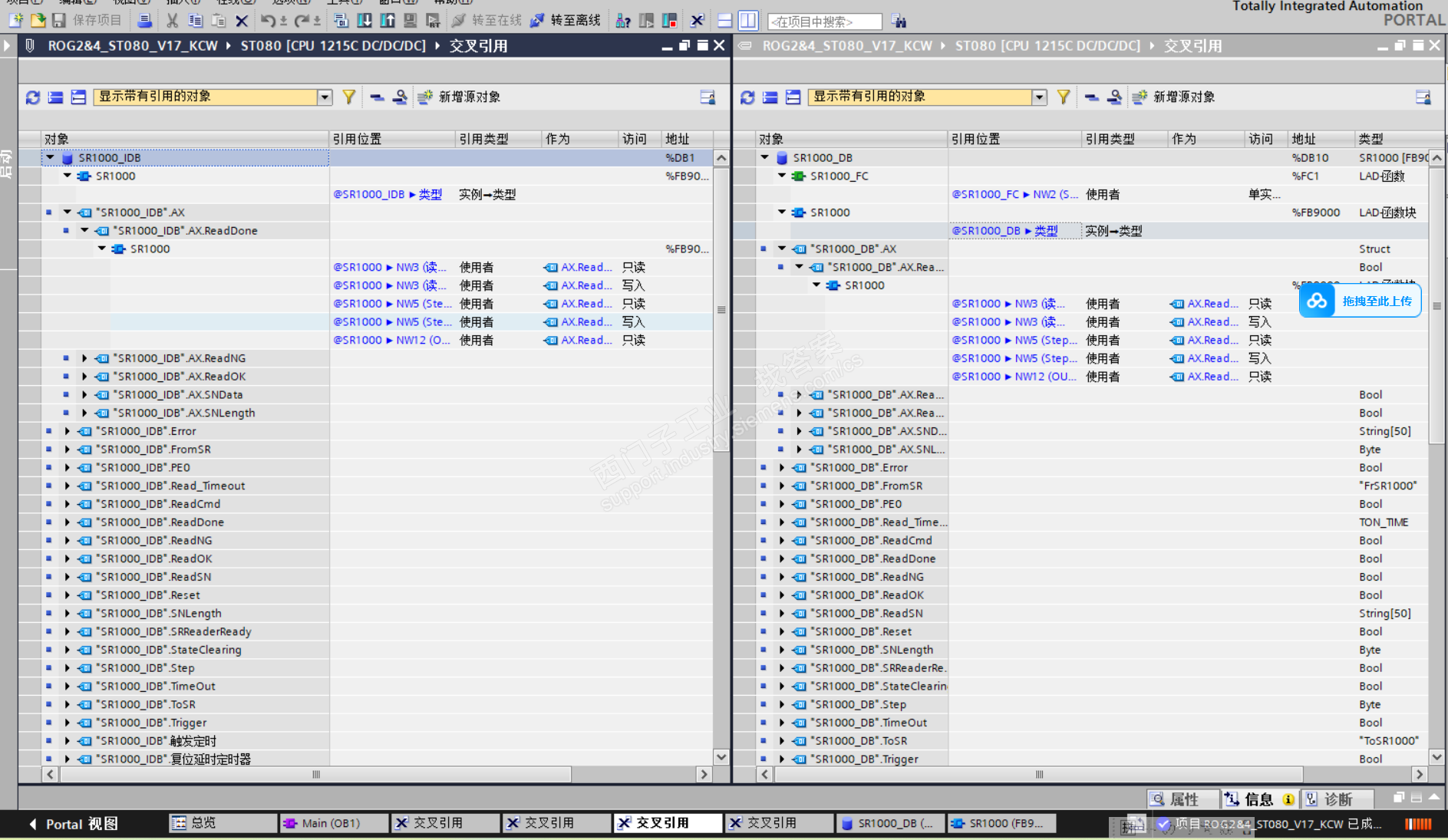Click the filter funnel in left cross-reference pane

click(349, 97)
